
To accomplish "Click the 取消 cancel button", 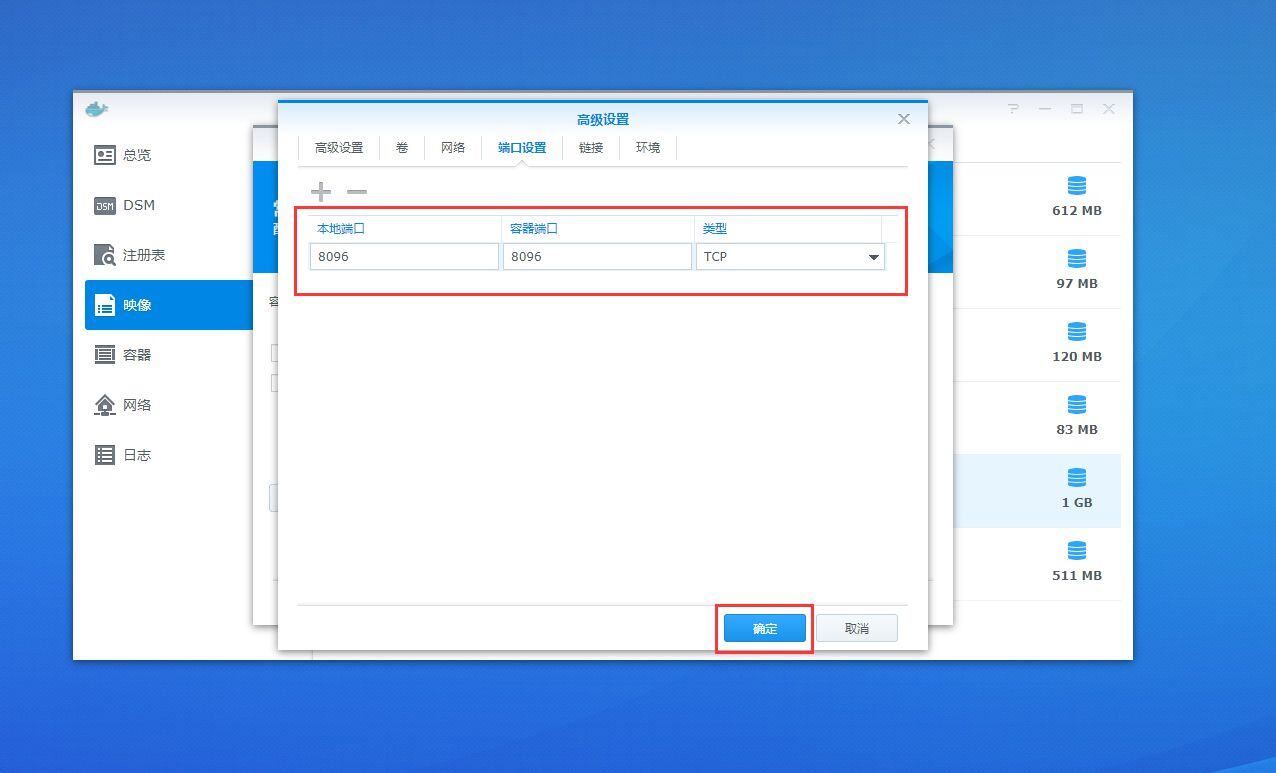I will 857,628.
